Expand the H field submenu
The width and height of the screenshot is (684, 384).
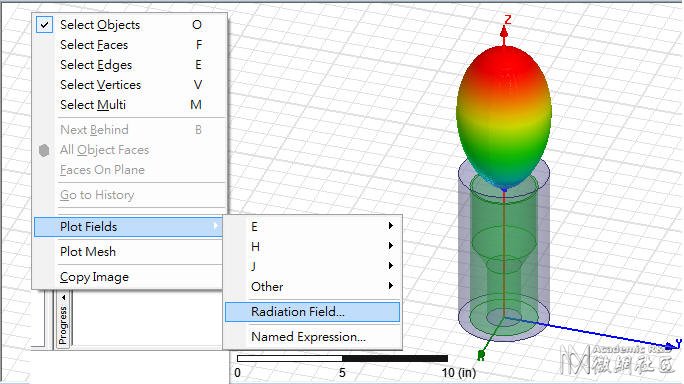(x=312, y=246)
